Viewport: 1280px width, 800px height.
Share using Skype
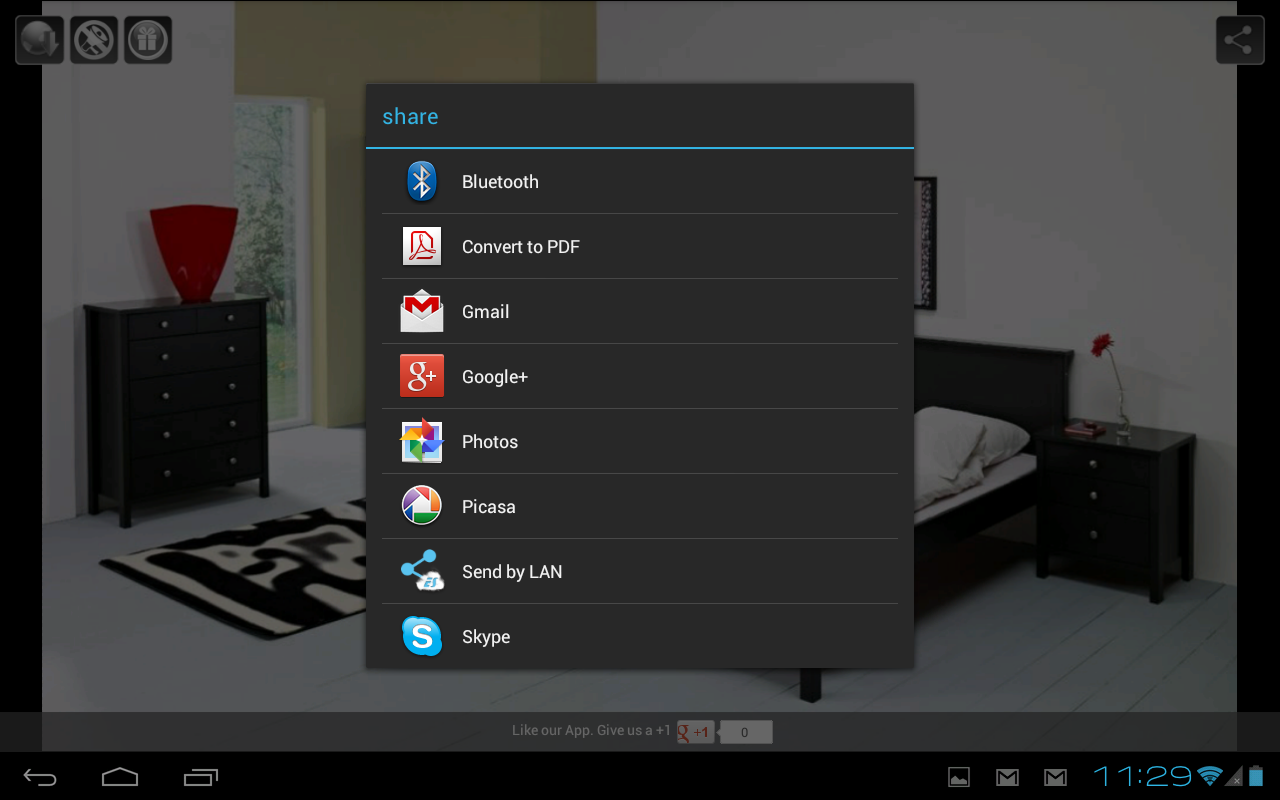click(x=640, y=637)
